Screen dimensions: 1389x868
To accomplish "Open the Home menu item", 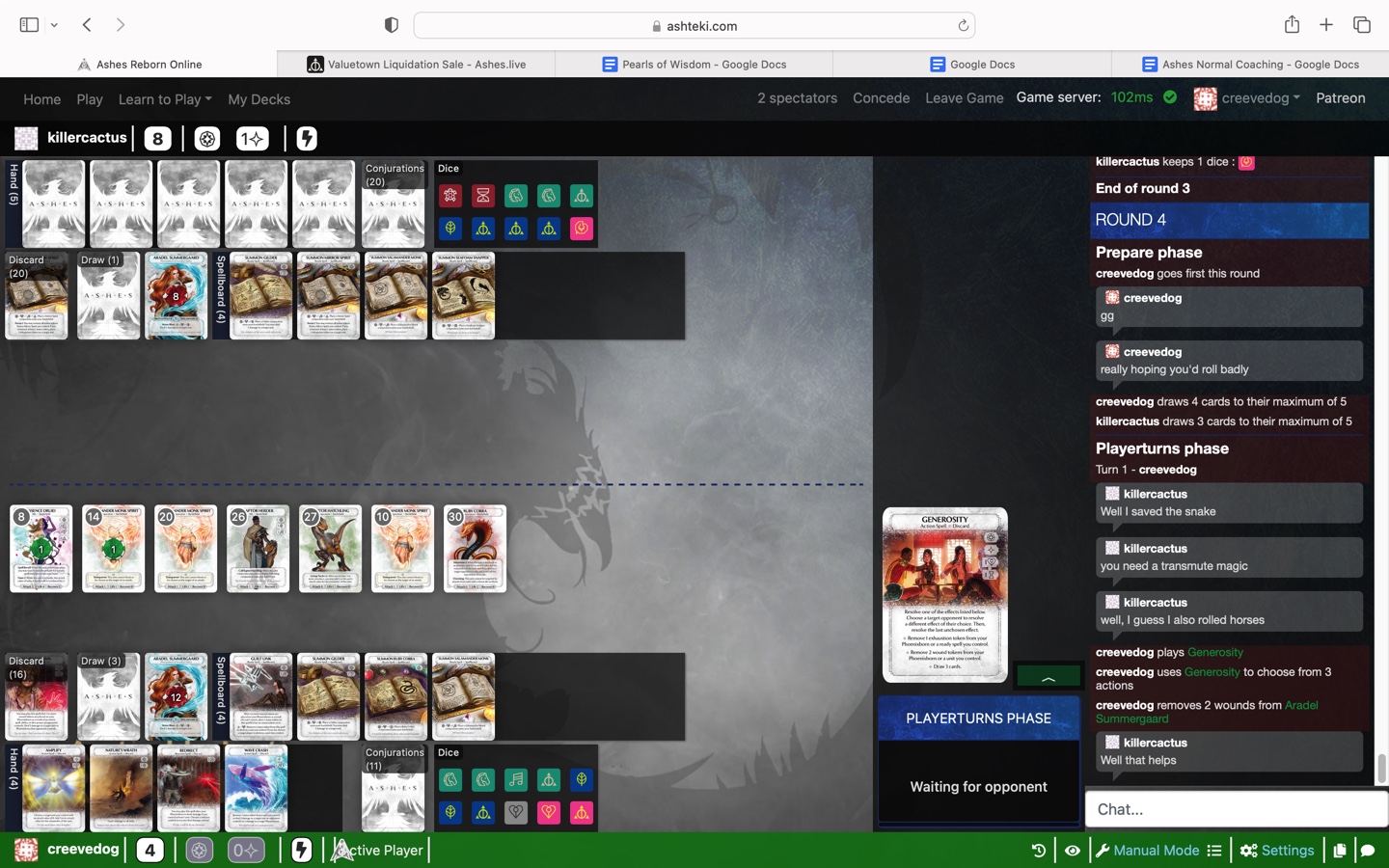I will coord(41,99).
